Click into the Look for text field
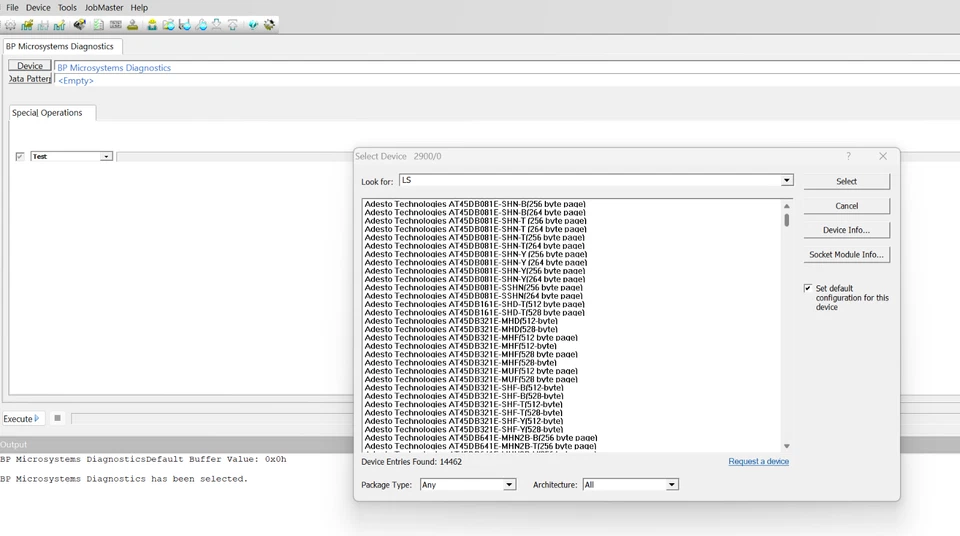The image size is (960, 536). (x=590, y=180)
